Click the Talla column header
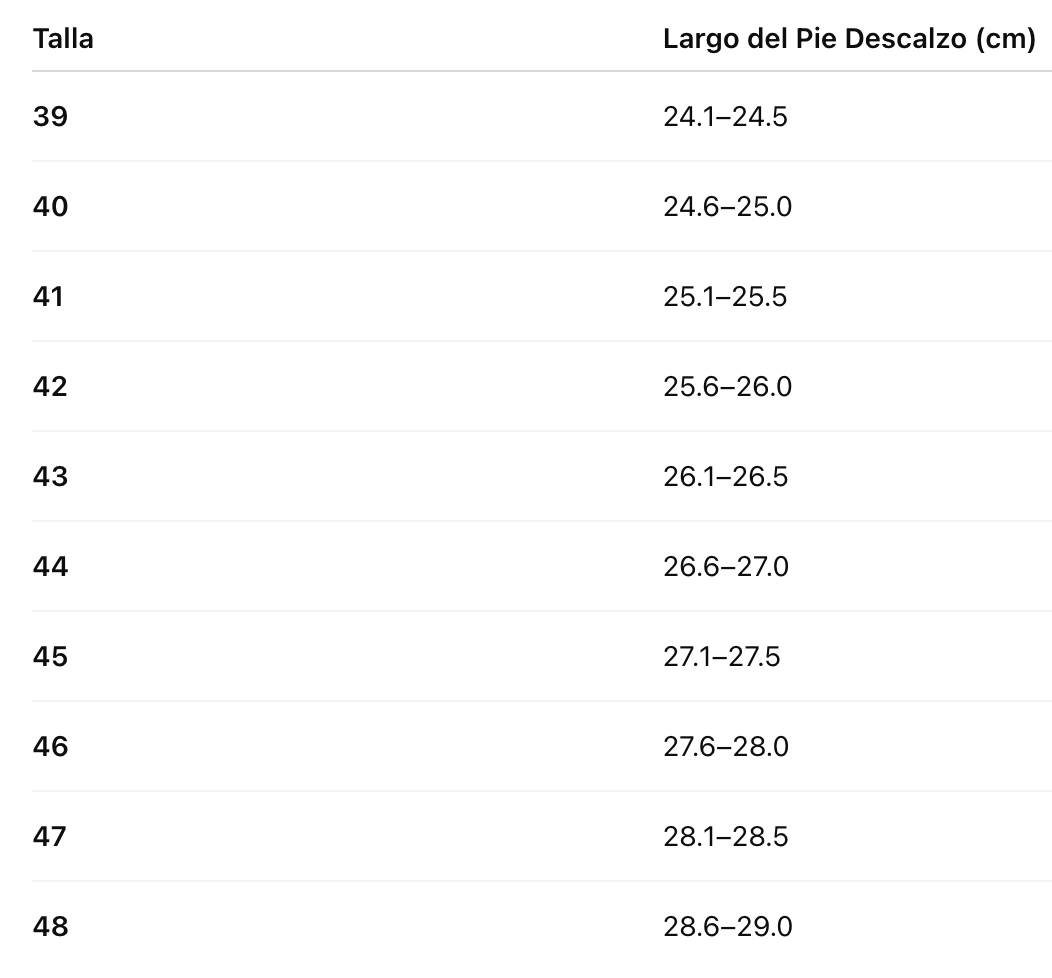 point(63,39)
